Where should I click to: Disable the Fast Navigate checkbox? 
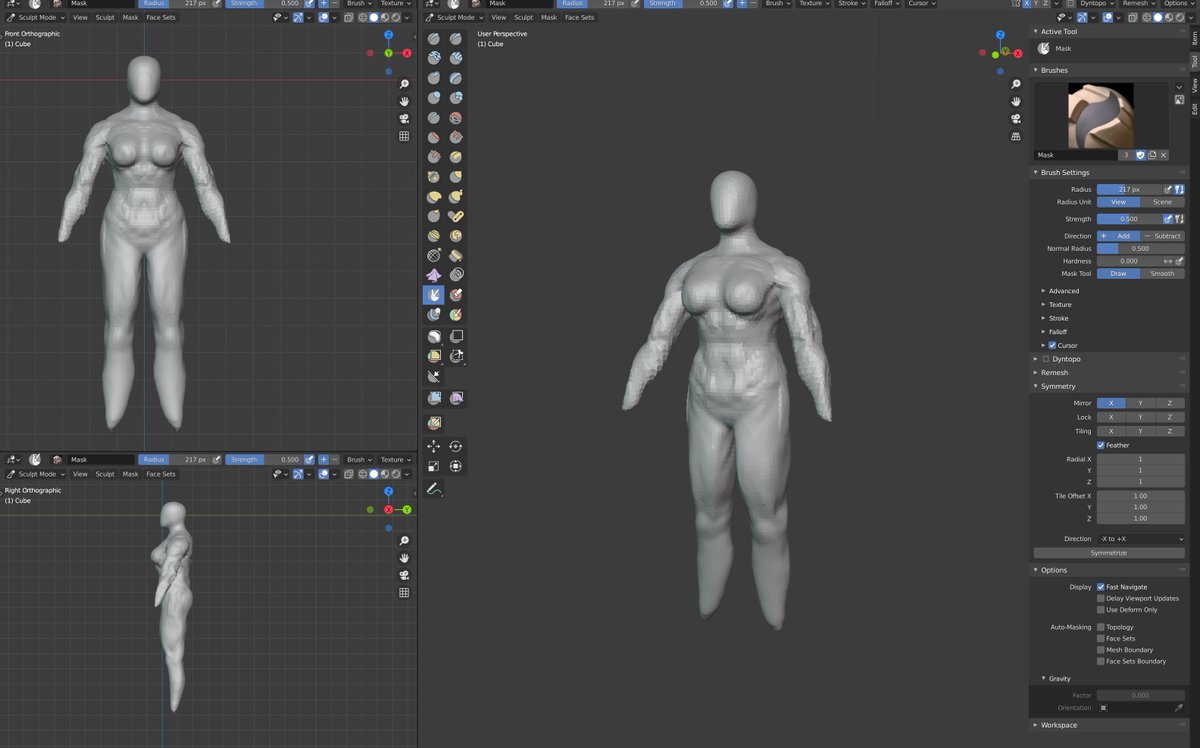pos(1100,587)
